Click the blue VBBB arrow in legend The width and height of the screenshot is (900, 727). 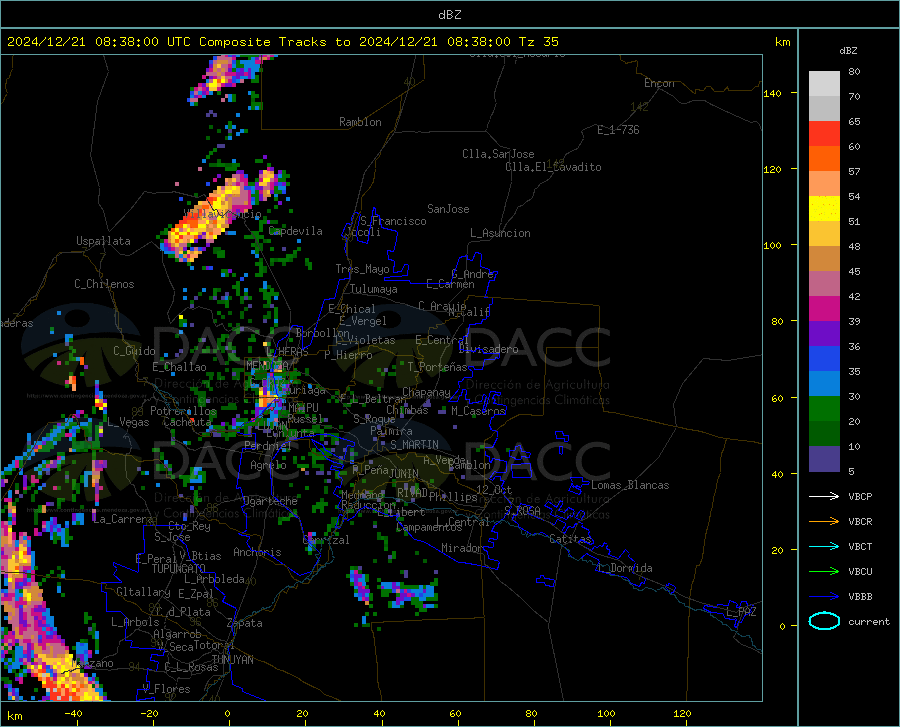[824, 596]
